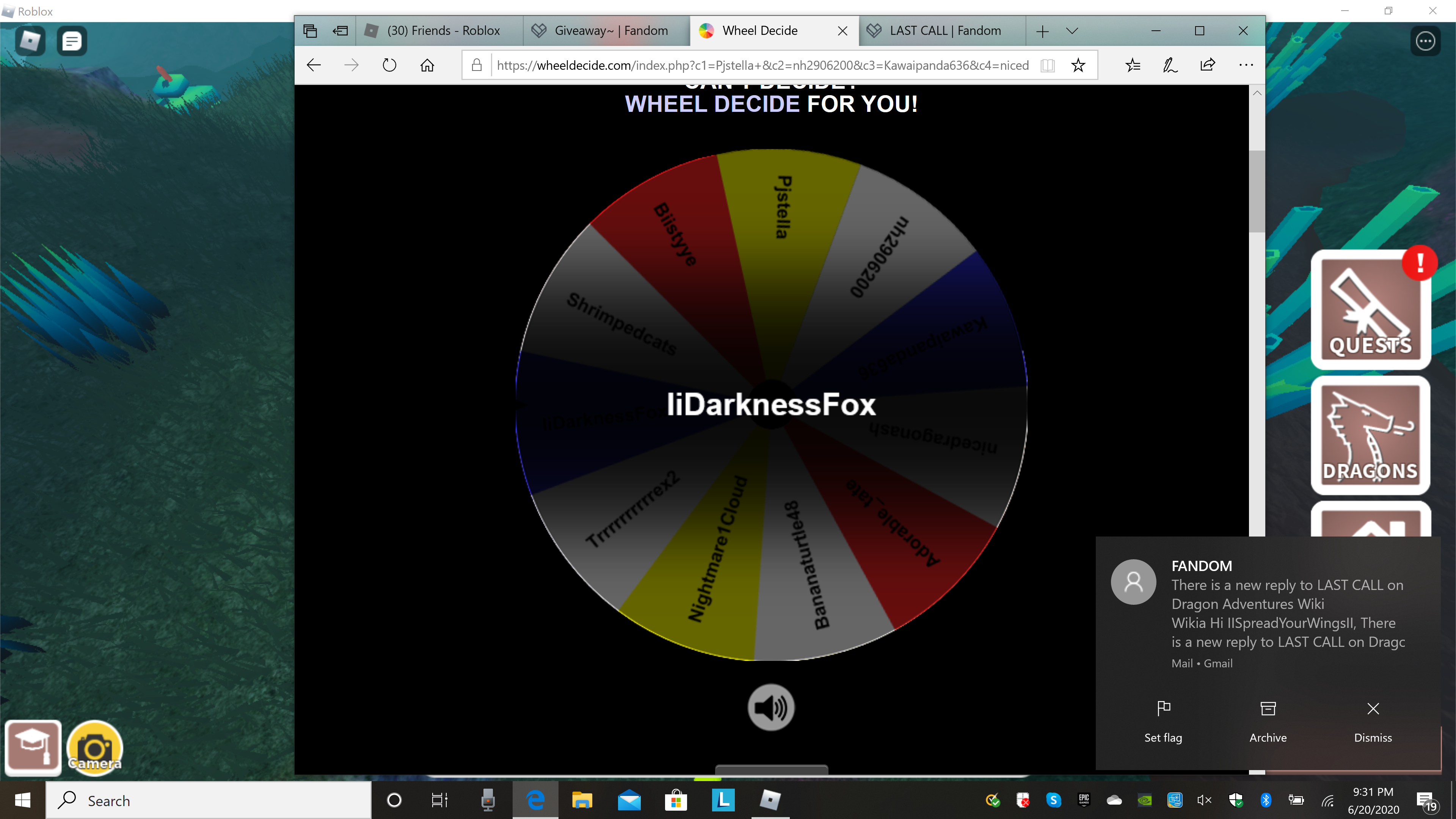The height and width of the screenshot is (819, 1456).
Task: Archive the FANDOM notification email
Action: (1268, 721)
